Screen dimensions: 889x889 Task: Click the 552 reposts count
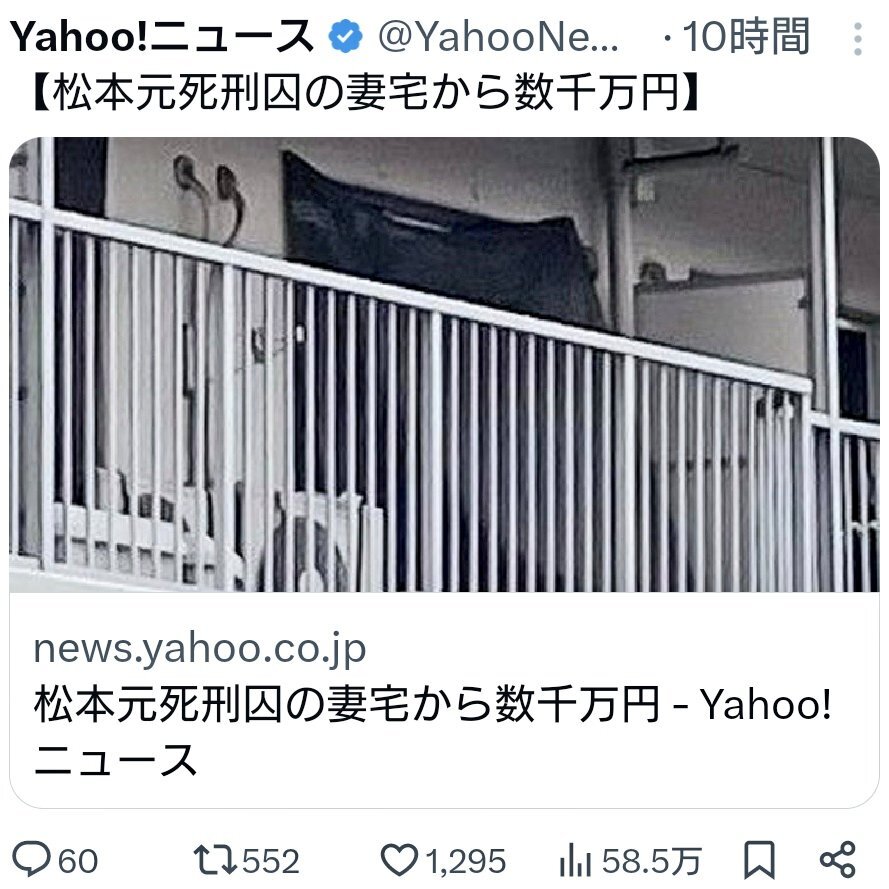271,861
